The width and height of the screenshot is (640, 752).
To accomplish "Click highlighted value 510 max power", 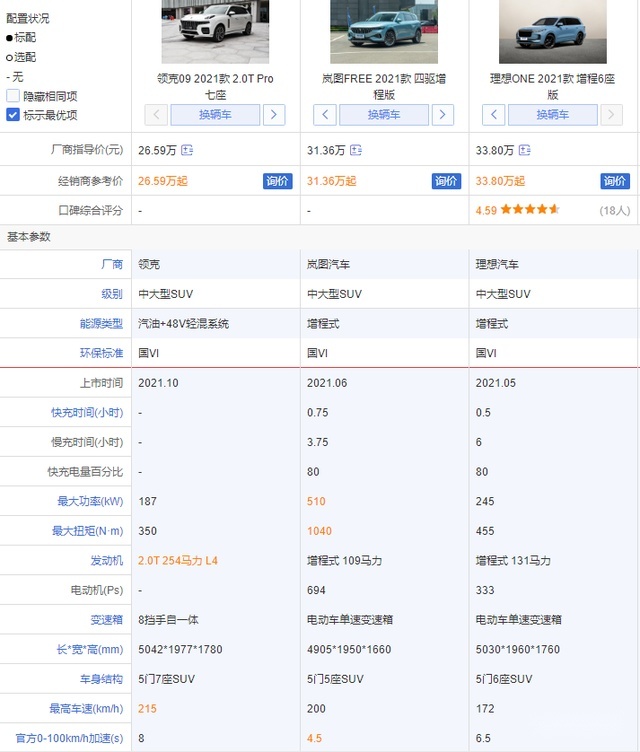I will click(x=316, y=501).
